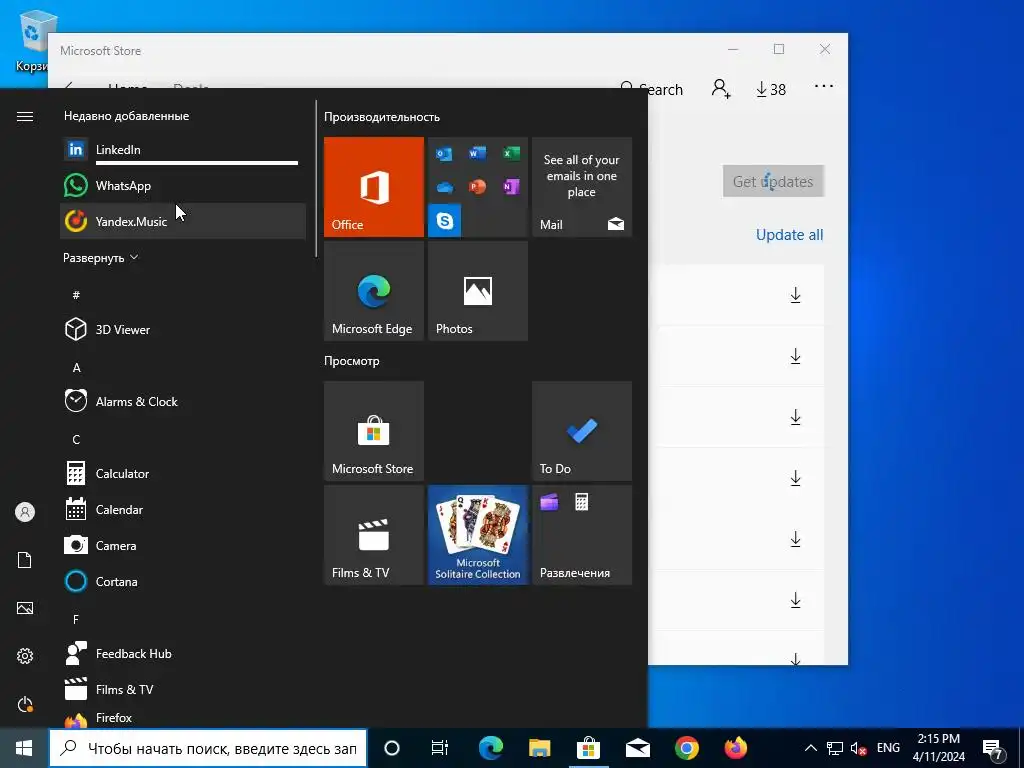Open the Mail app on the taskbar
Viewport: 1024px width, 768px height.
pos(637,748)
